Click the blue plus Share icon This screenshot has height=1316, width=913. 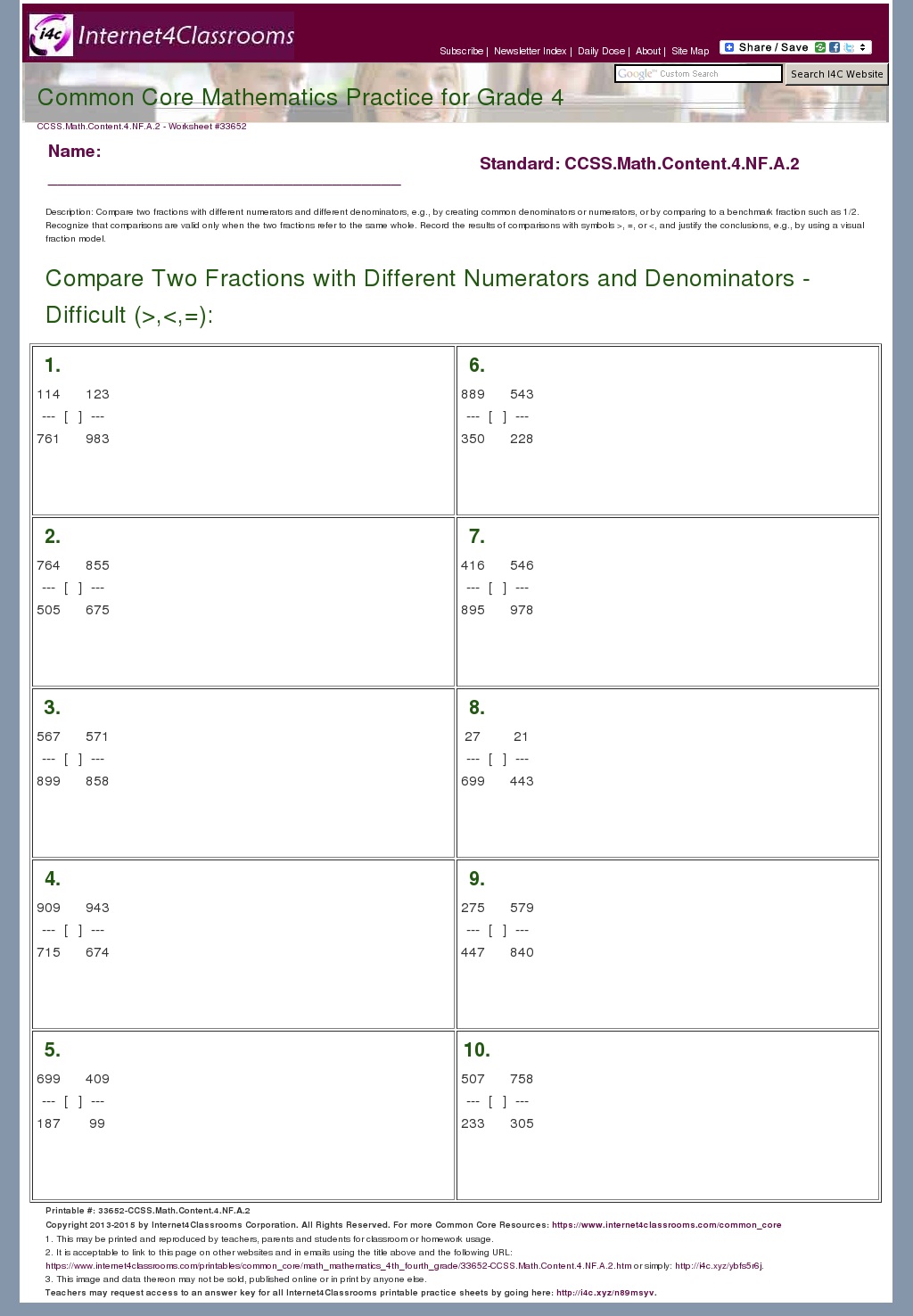(x=728, y=47)
